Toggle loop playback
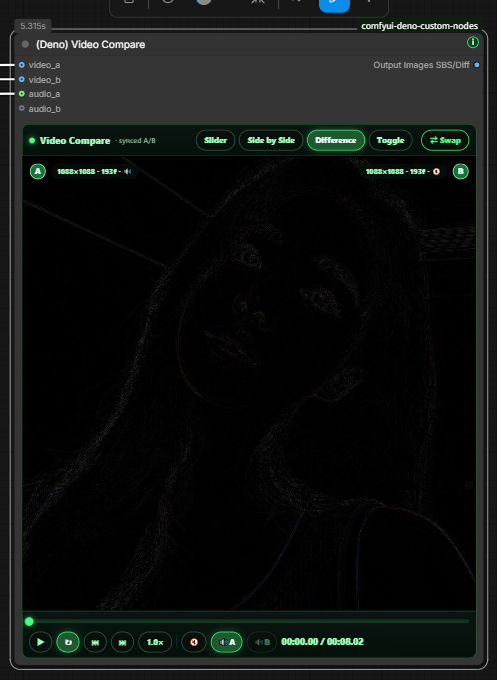The image size is (497, 680). (x=68, y=642)
